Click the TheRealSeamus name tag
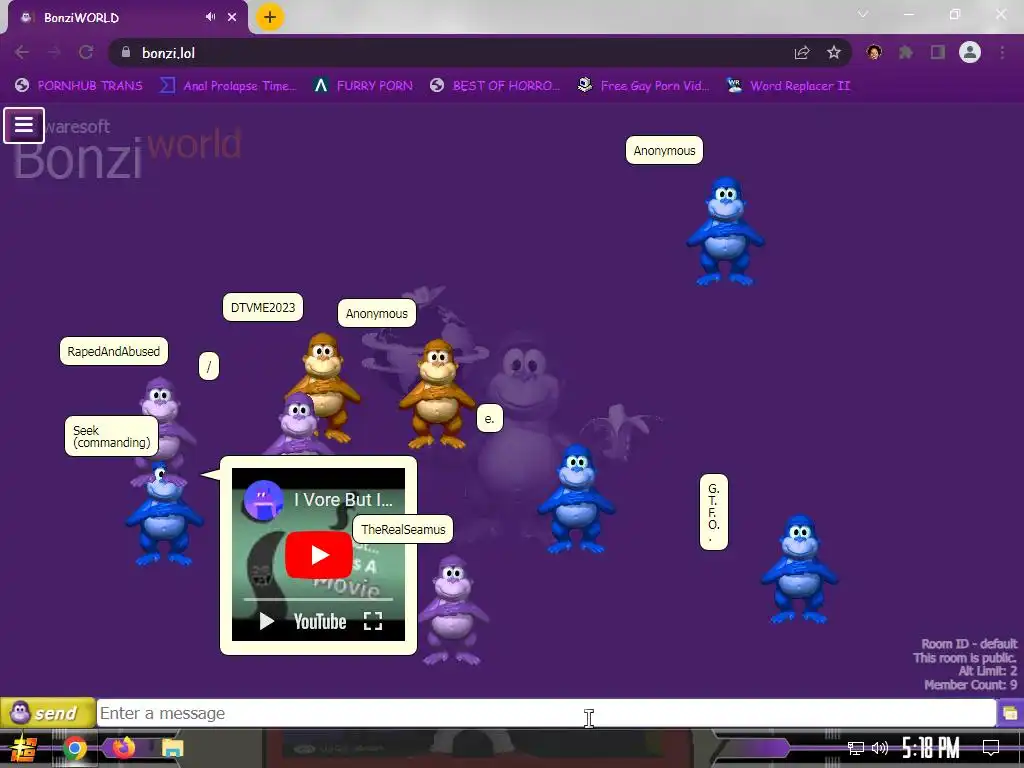 click(403, 529)
